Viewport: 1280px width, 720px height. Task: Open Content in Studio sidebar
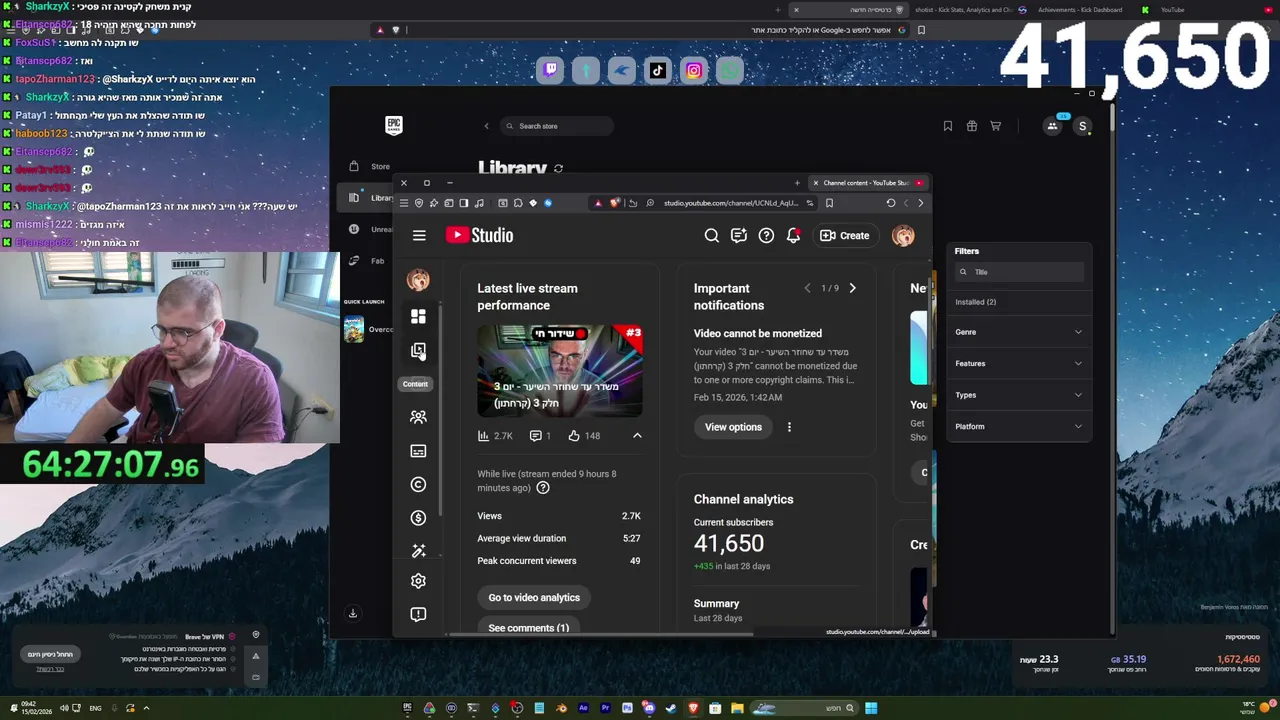point(418,351)
